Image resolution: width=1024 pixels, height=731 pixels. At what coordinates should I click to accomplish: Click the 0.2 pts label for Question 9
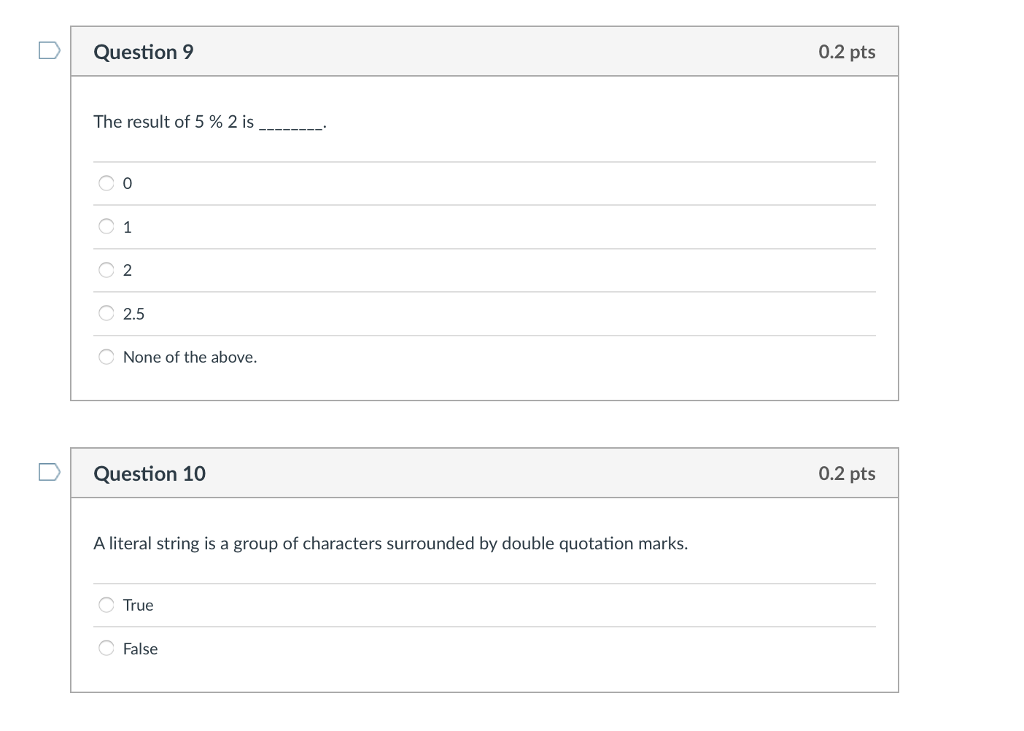[x=846, y=51]
